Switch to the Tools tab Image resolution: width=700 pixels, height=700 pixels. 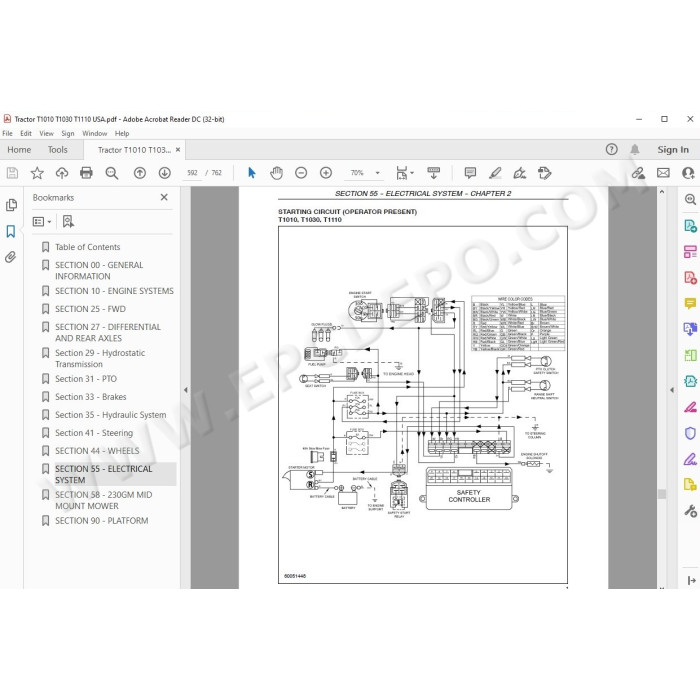pos(58,150)
